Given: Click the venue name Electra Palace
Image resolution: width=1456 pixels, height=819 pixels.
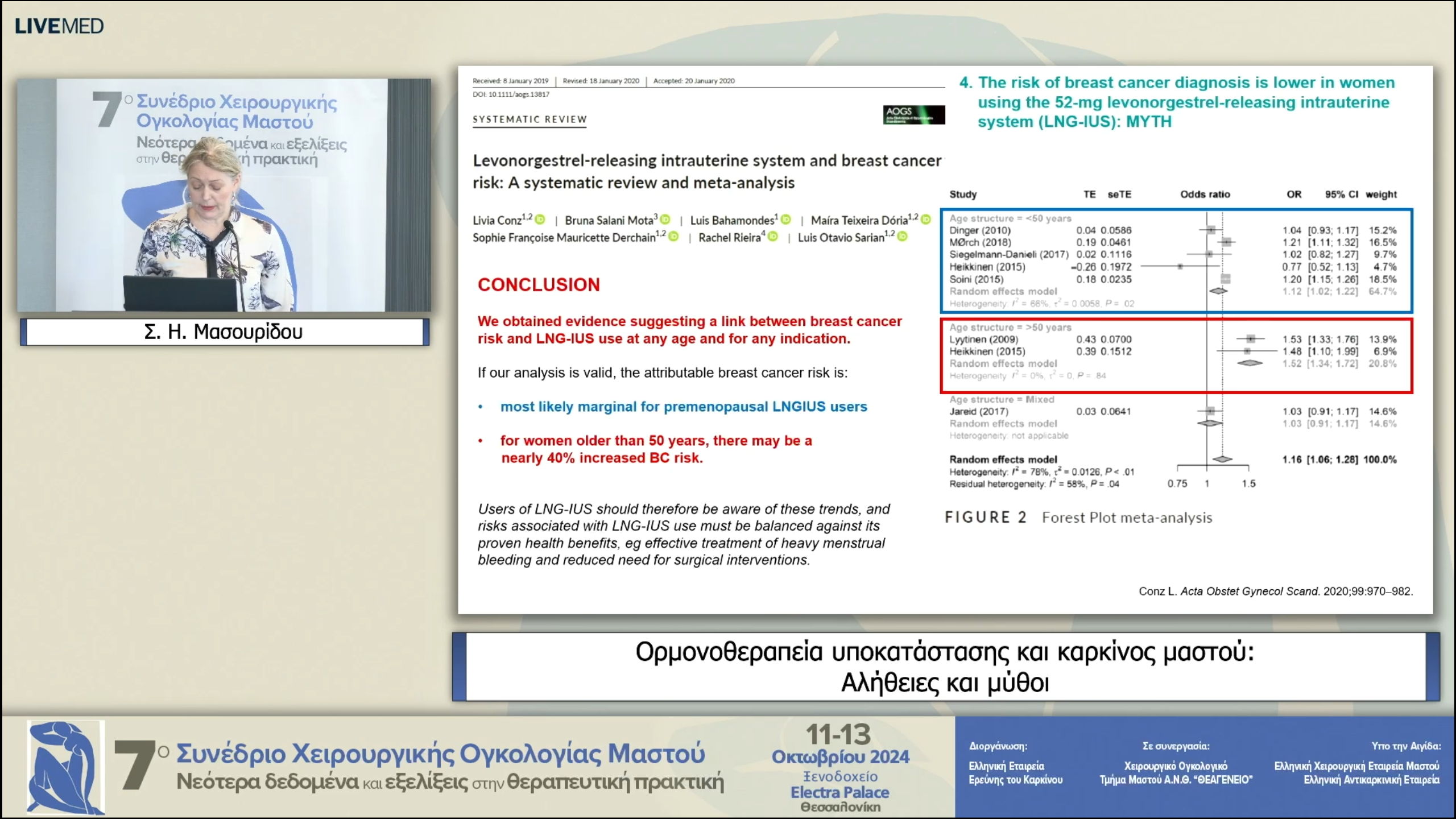Looking at the screenshot, I should click(x=840, y=792).
